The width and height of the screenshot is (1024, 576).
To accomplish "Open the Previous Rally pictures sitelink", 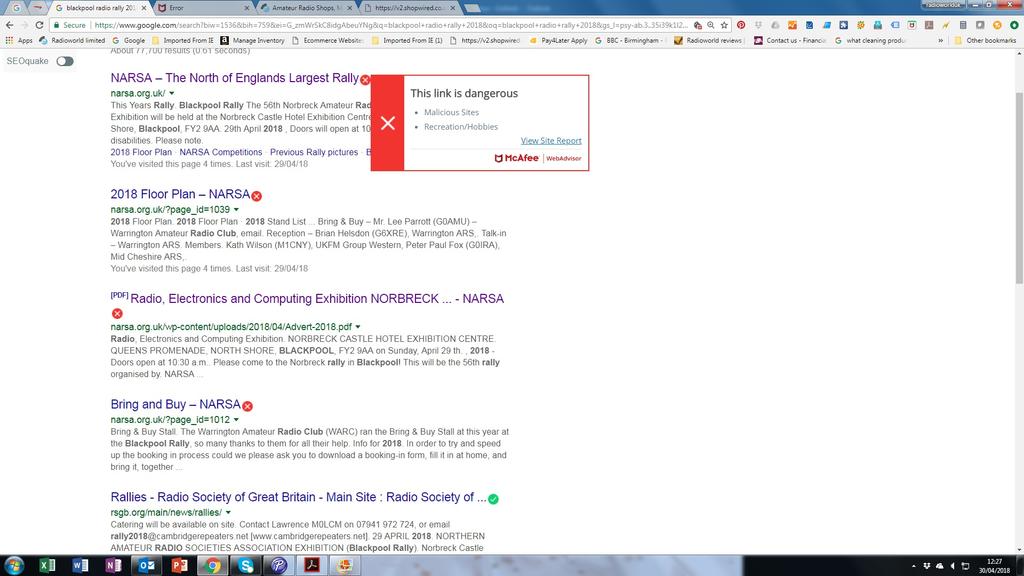I will tap(314, 152).
